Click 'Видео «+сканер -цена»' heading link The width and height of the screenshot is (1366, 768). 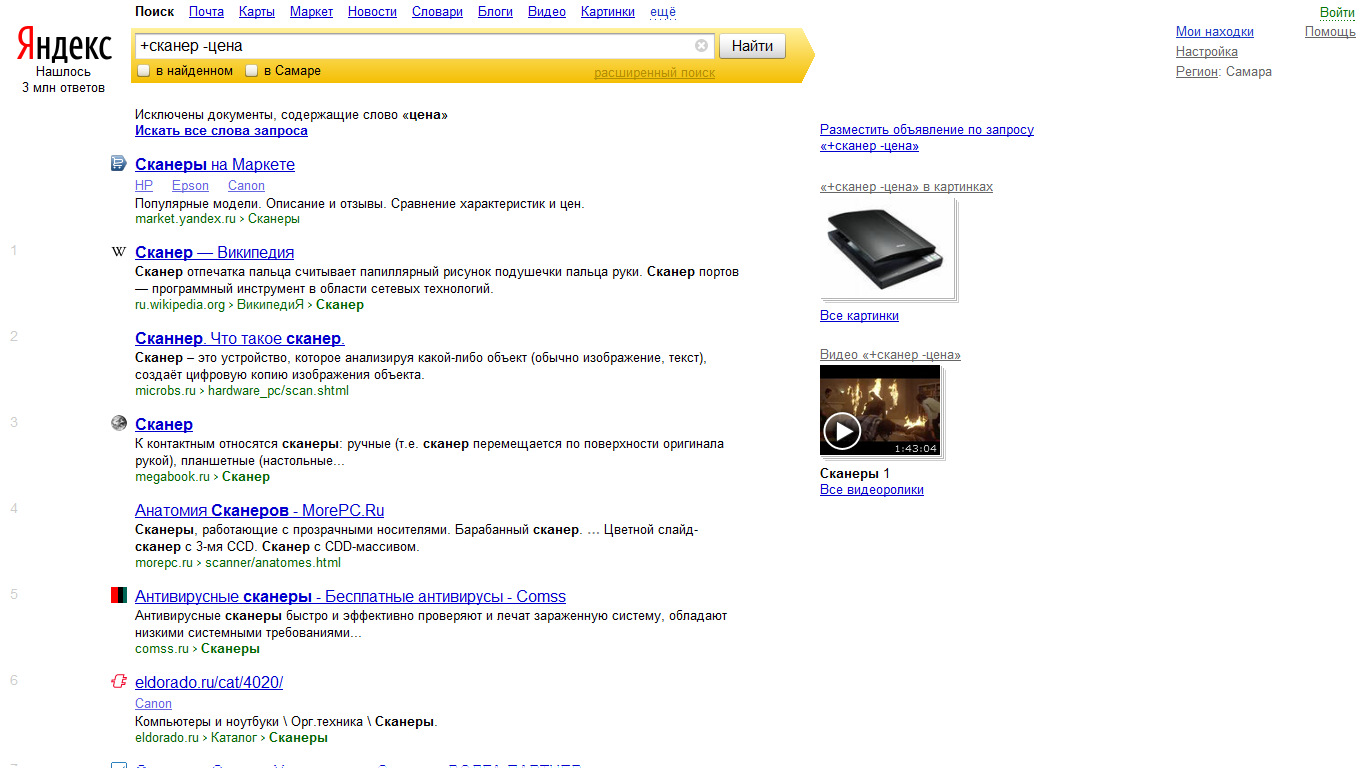tap(890, 355)
